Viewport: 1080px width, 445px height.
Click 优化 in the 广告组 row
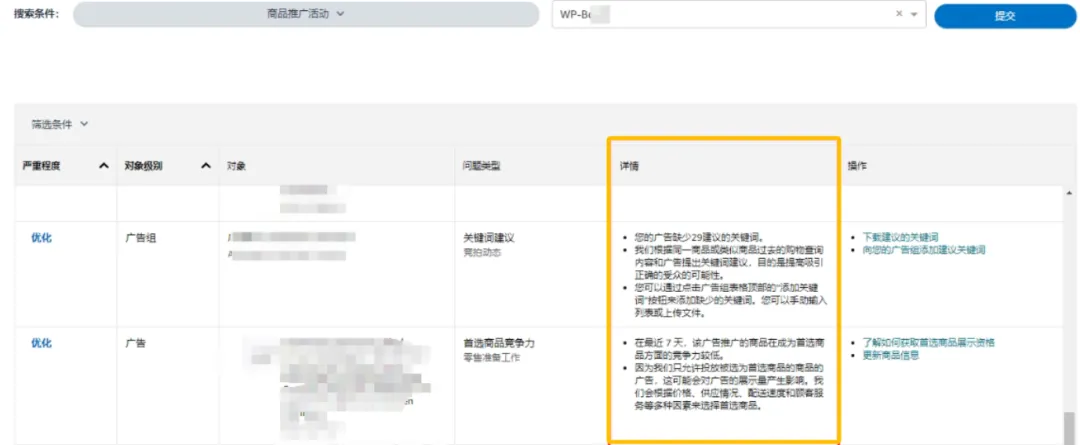point(41,238)
